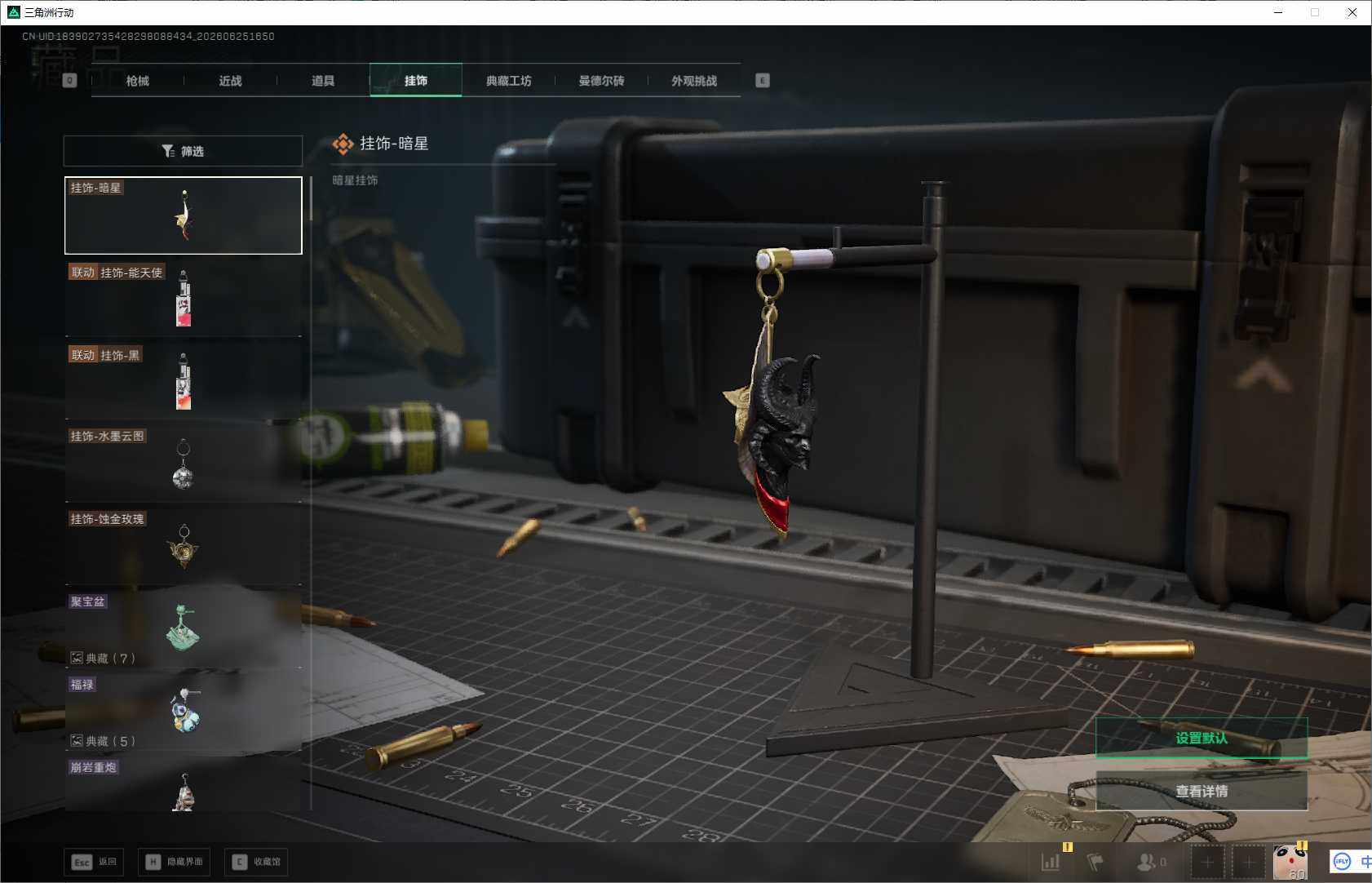
Task: Go to the 典藏工坊 tab
Action: tap(509, 81)
